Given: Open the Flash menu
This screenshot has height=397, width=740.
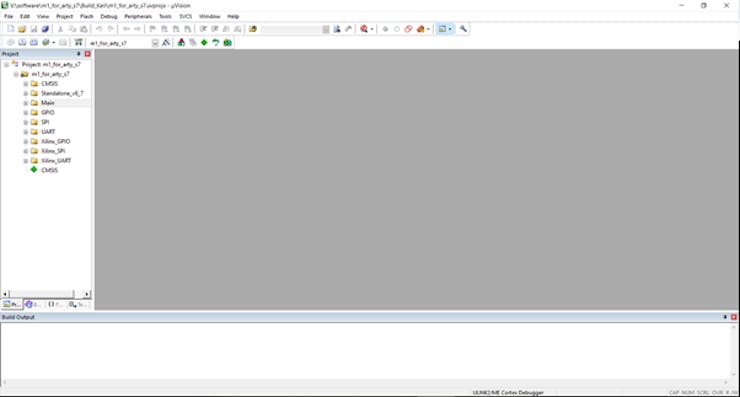Looking at the screenshot, I should tap(86, 16).
